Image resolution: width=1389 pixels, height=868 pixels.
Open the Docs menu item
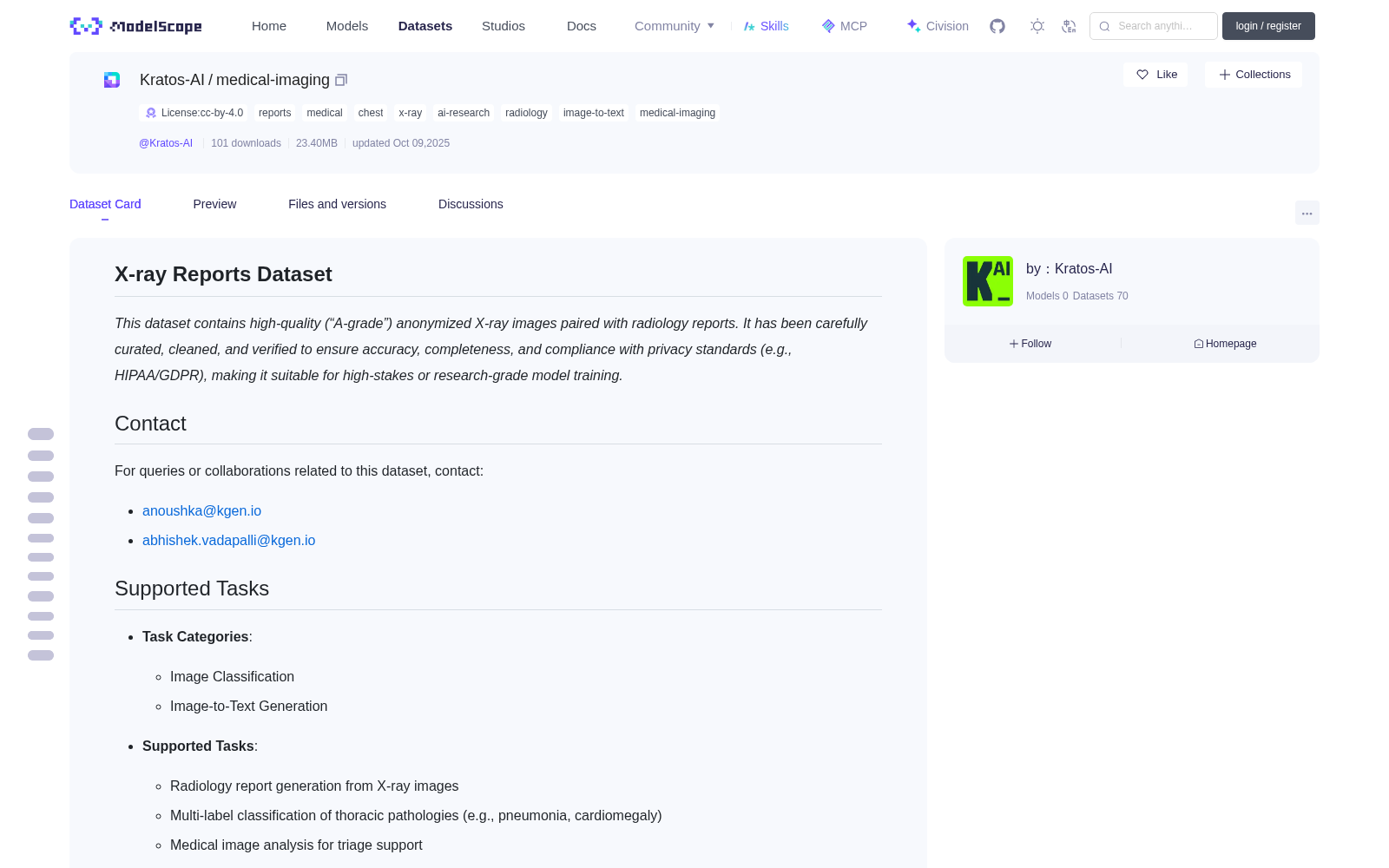[582, 26]
